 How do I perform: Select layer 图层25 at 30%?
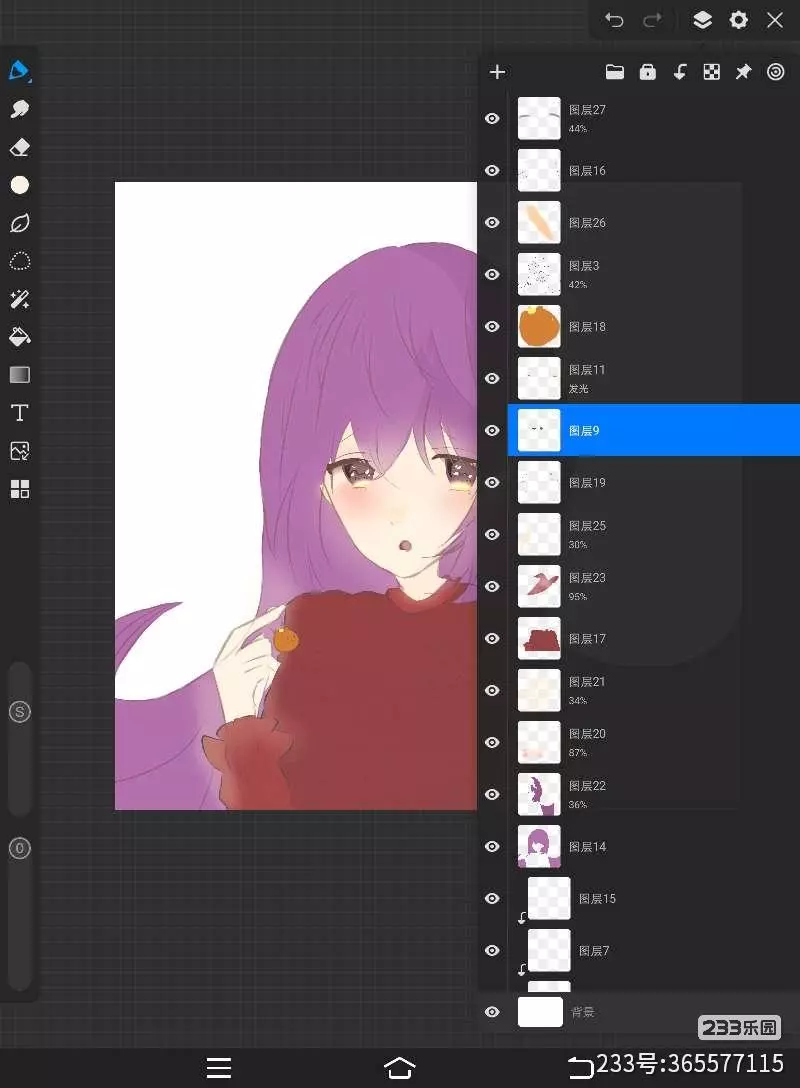653,534
